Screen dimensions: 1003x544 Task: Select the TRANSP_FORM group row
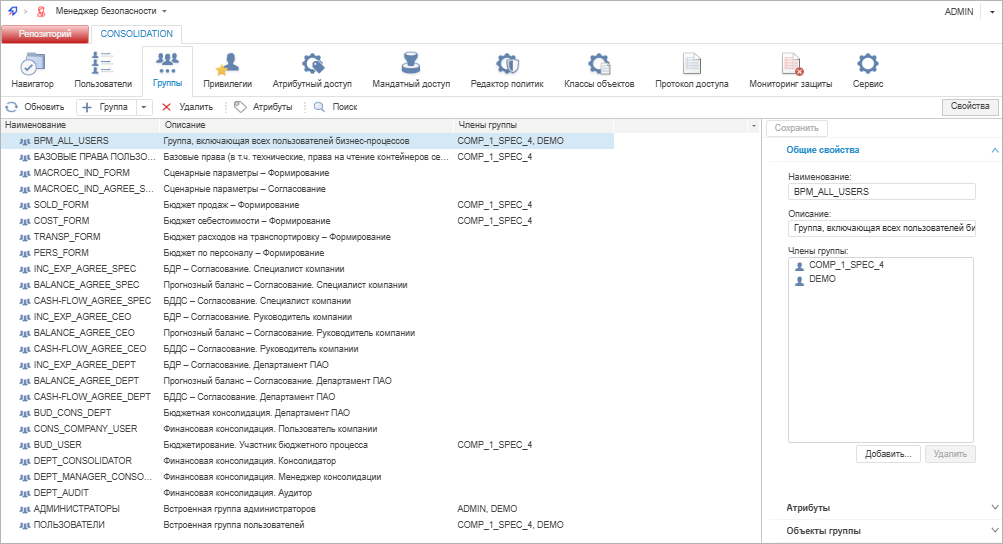[x=307, y=237]
